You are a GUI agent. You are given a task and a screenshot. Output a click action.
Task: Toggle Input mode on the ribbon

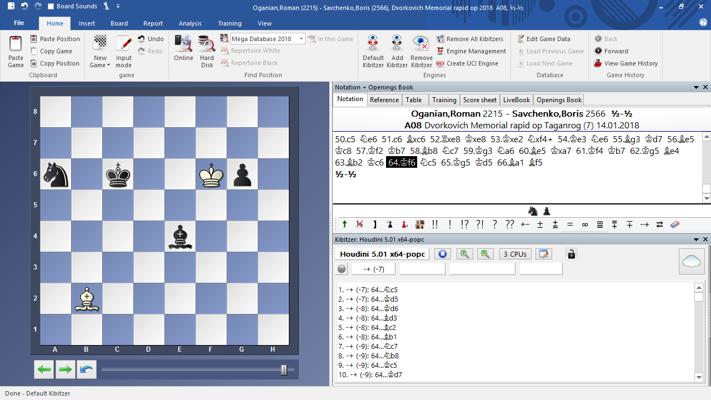(x=124, y=49)
